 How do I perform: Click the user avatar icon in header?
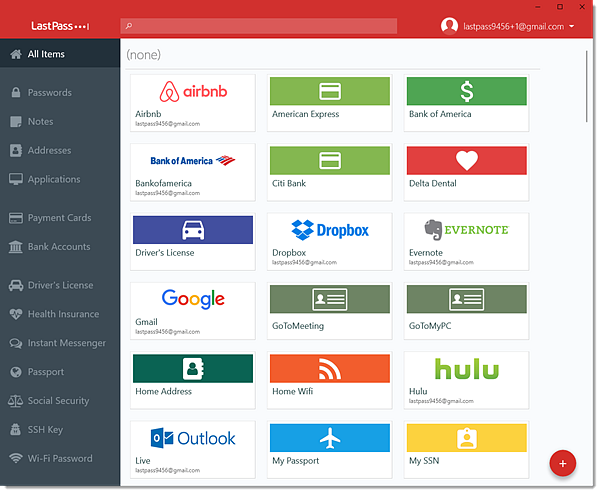tap(449, 26)
